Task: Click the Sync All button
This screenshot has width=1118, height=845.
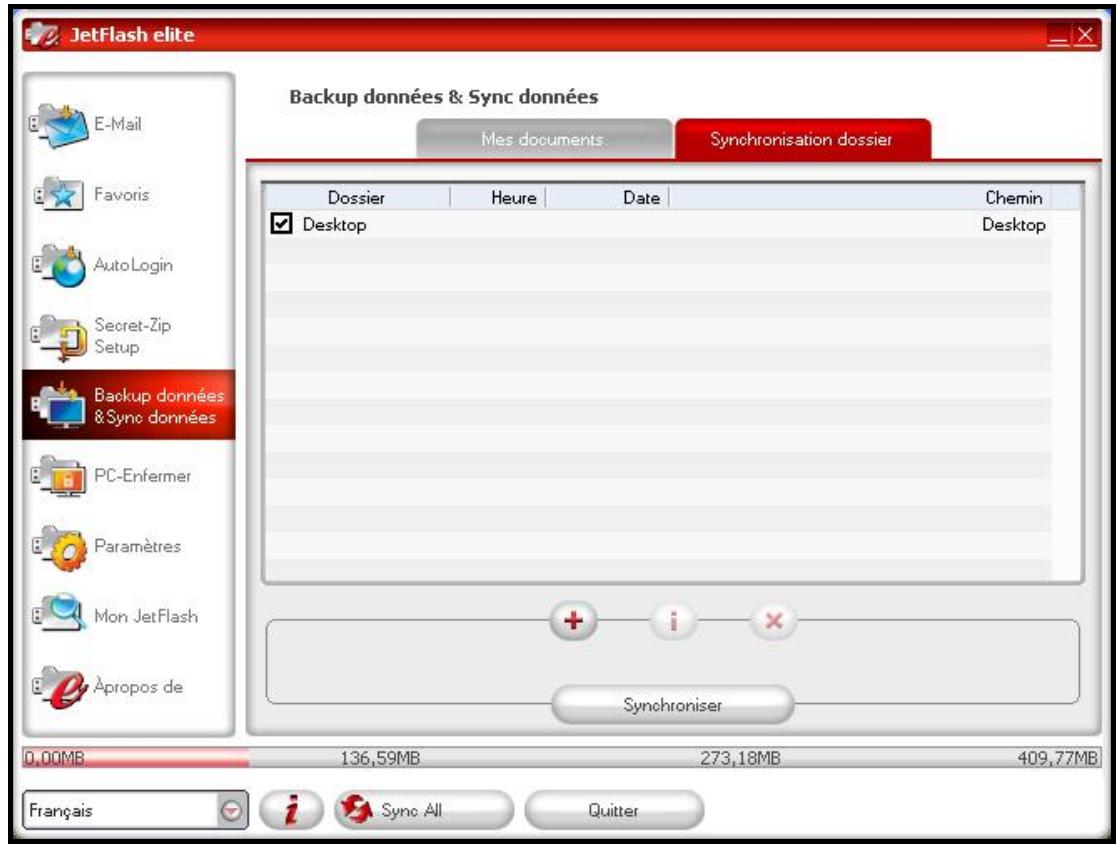Action: tap(424, 810)
